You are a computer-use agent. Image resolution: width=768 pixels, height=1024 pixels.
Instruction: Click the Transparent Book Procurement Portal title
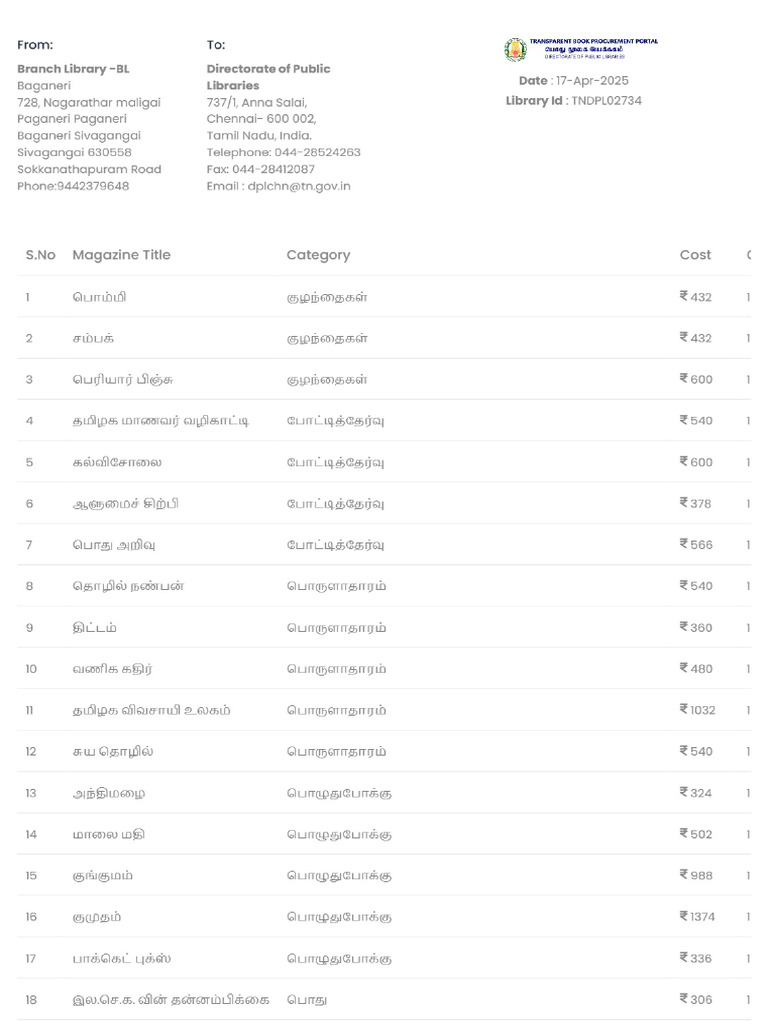593,41
